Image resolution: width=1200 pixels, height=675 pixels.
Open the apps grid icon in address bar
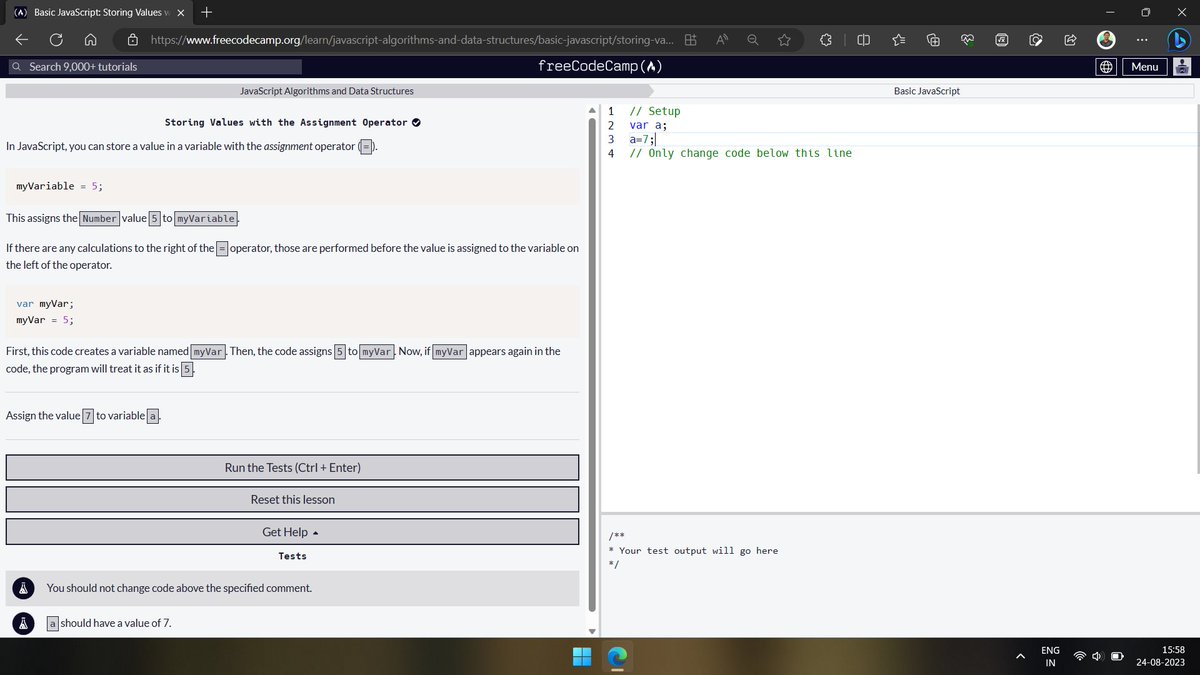691,40
